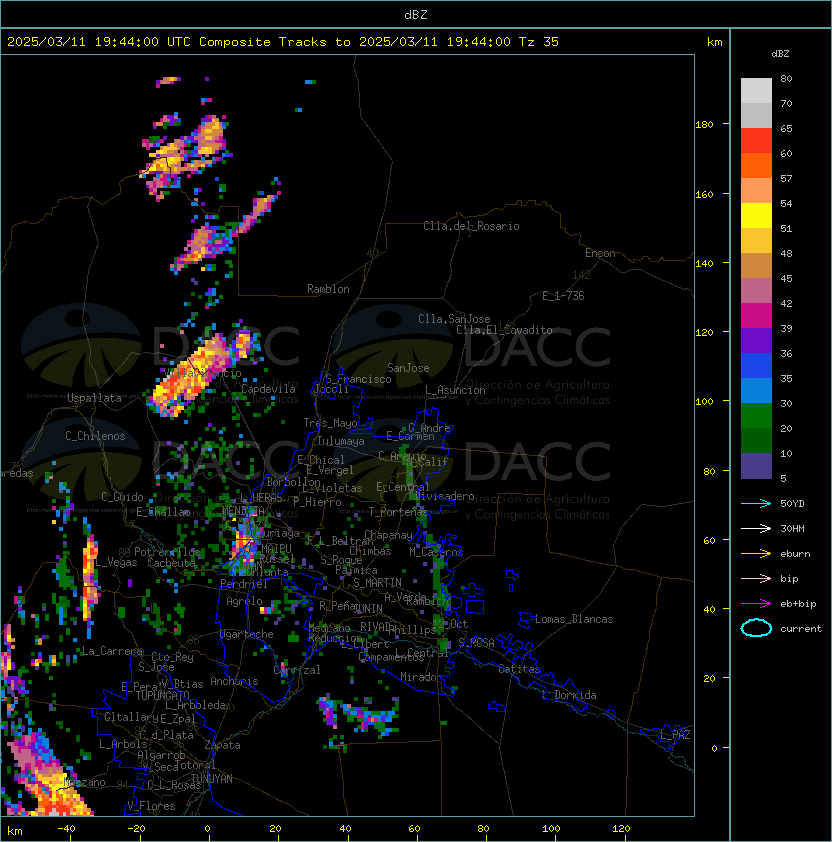Click the 'Cacheuta' map label
832x842 pixels.
coord(171,563)
